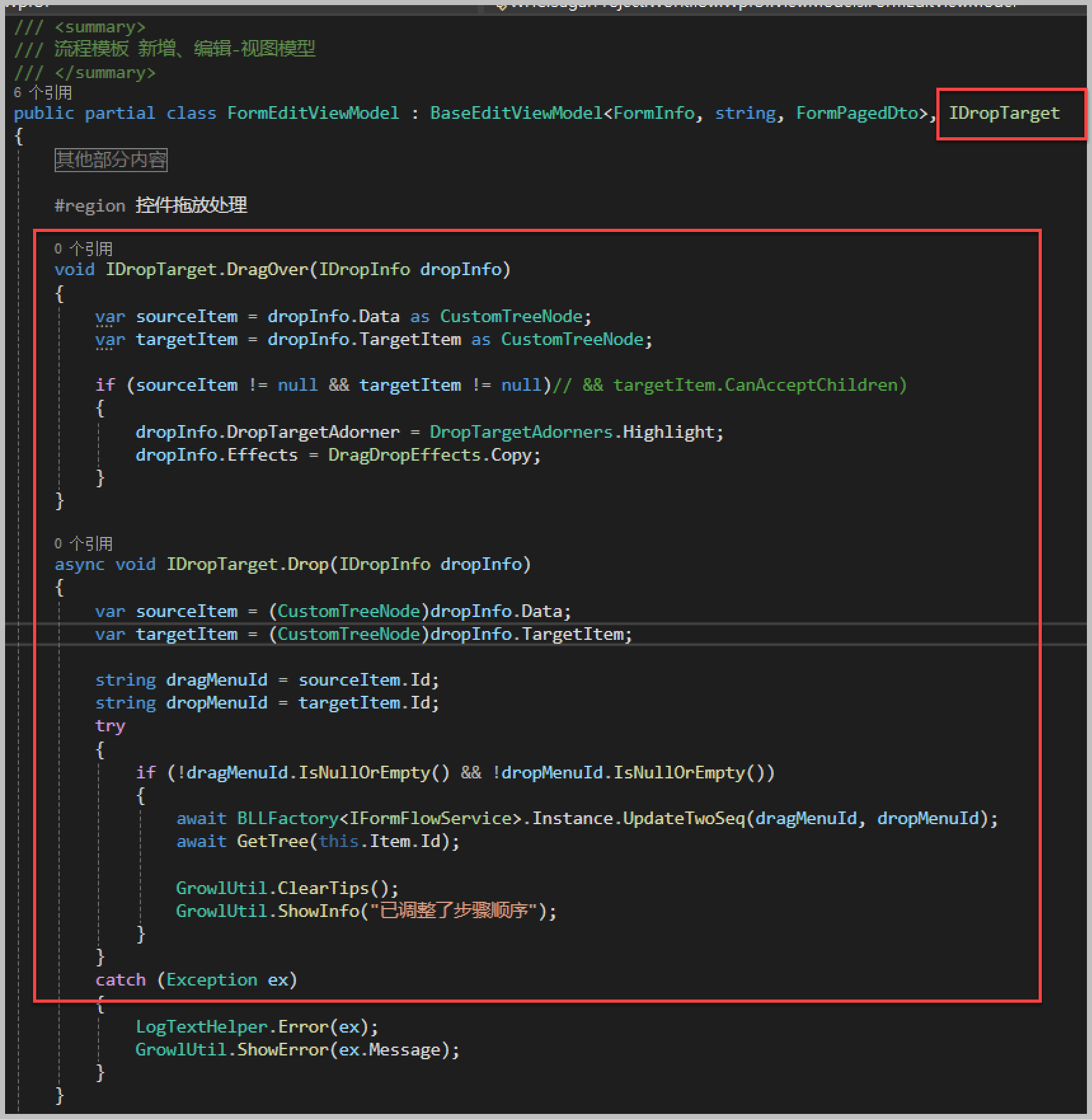
Task: Click the commented 'targetItem.CanAcceptChildren' text
Action: [x=755, y=385]
